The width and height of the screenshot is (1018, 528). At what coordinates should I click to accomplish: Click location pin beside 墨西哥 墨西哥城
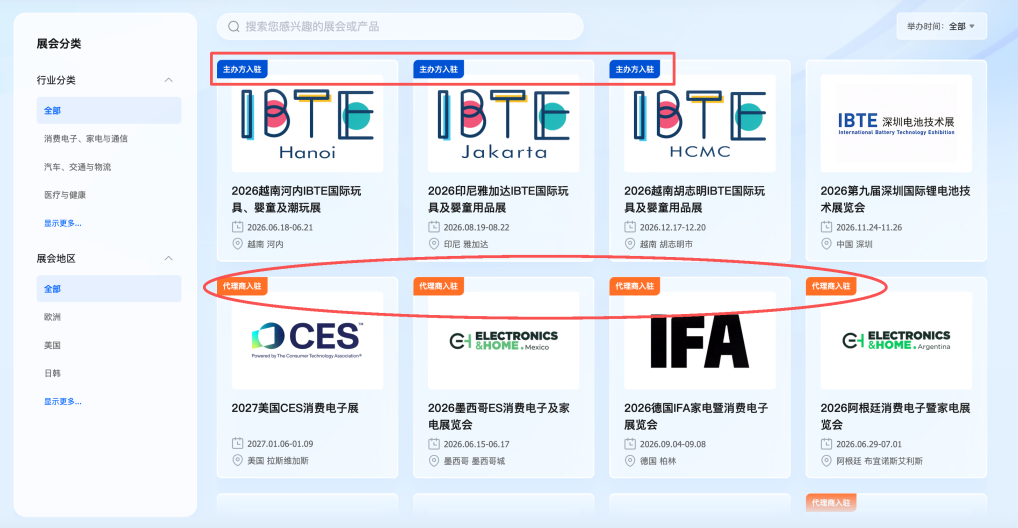pyautogui.click(x=434, y=460)
